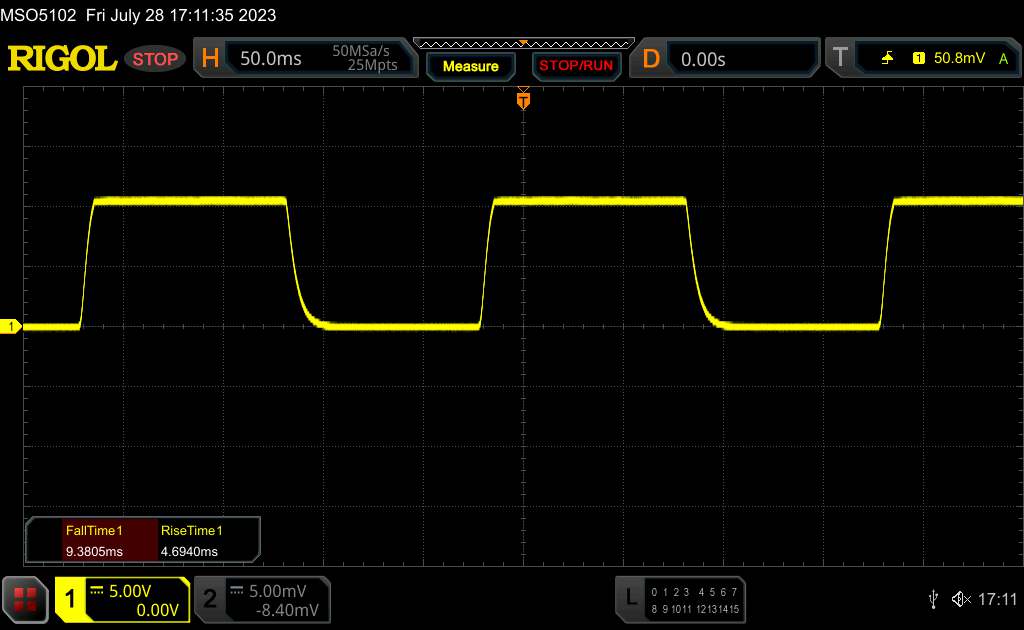Click the RIGOL logo
The width and height of the screenshot is (1024, 630).
62,59
